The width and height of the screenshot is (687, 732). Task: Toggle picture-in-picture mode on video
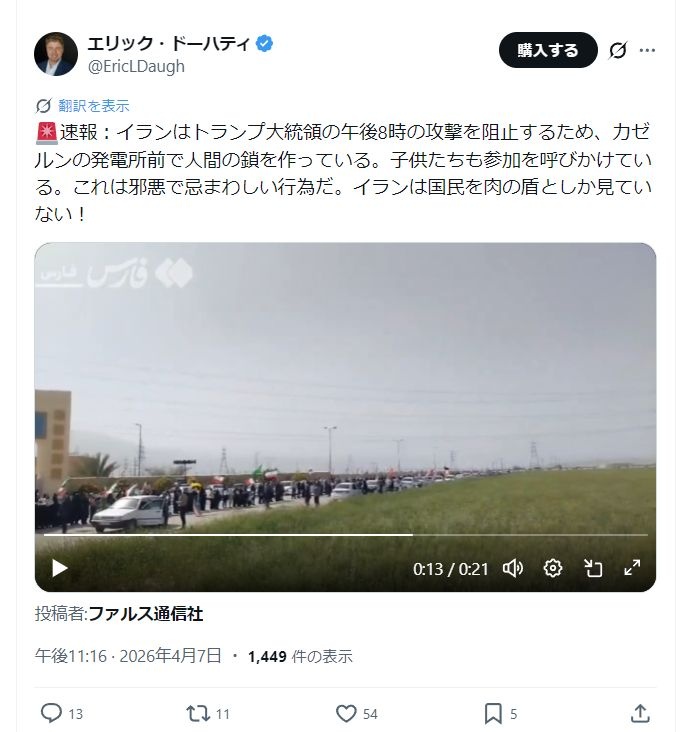pos(593,569)
